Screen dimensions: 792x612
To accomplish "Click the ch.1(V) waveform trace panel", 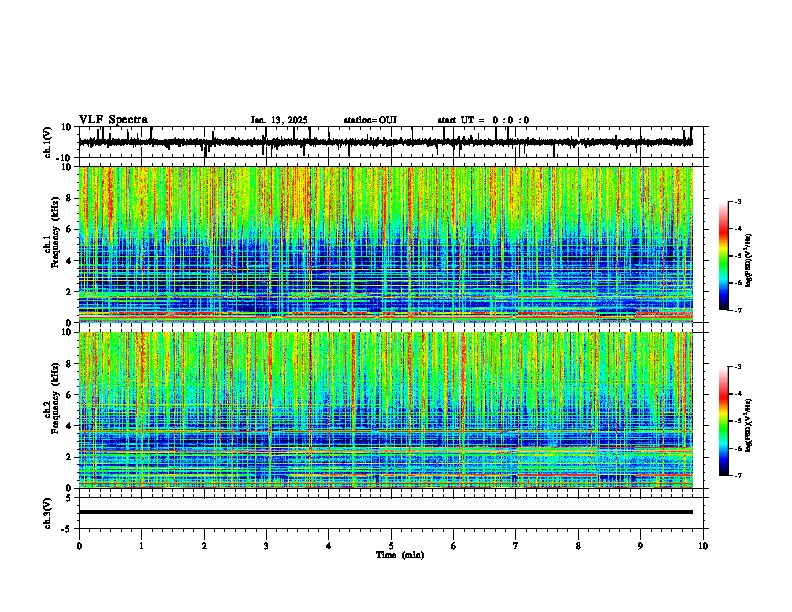I will click(390, 142).
